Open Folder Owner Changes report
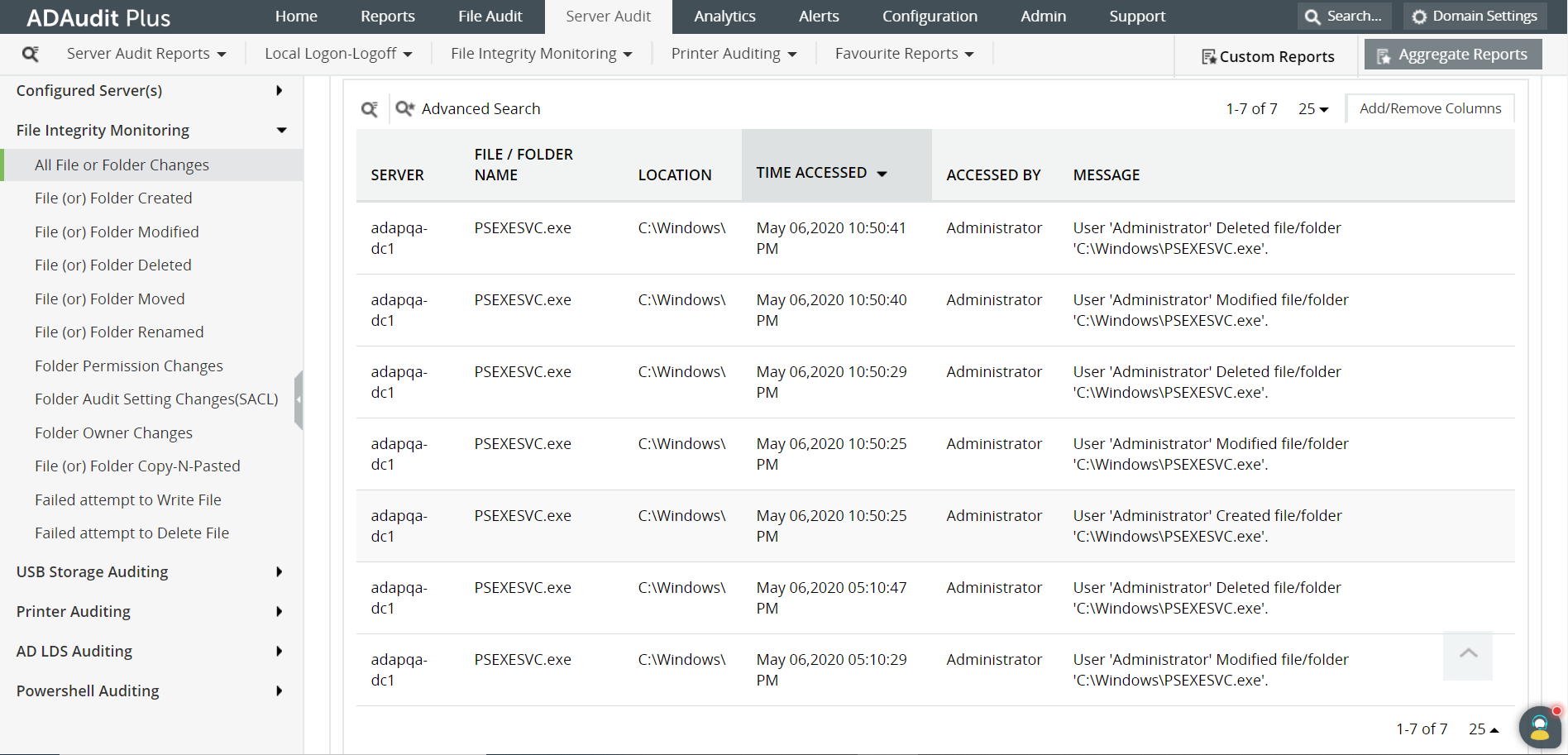 coord(113,433)
